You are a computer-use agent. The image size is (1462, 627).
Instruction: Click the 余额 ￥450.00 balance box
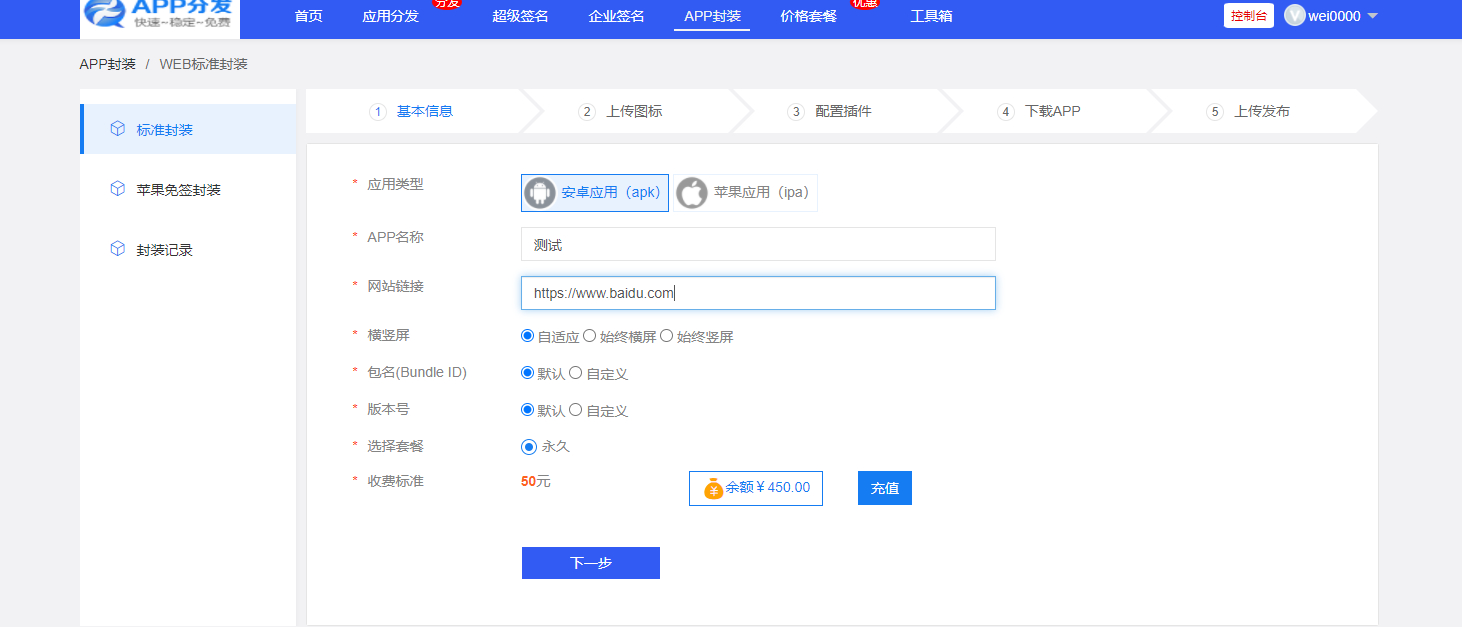(x=756, y=488)
